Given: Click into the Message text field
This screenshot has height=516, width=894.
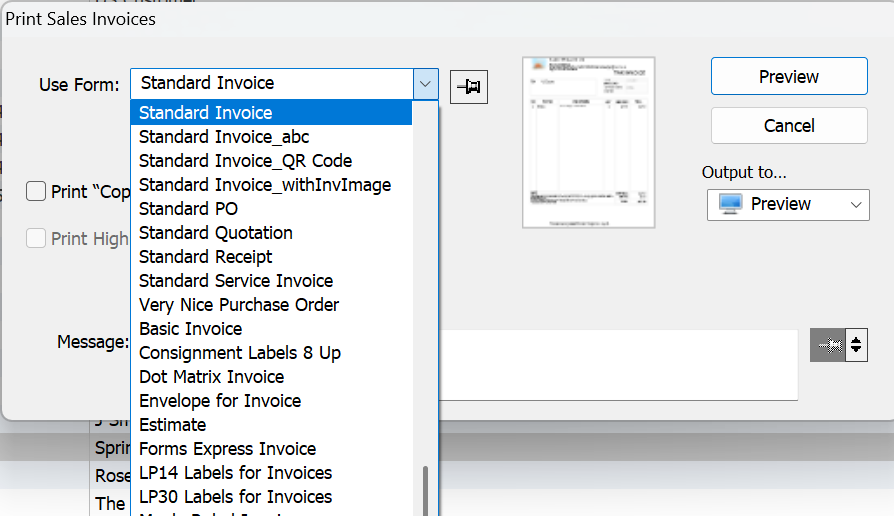Looking at the screenshot, I should pyautogui.click(x=618, y=365).
